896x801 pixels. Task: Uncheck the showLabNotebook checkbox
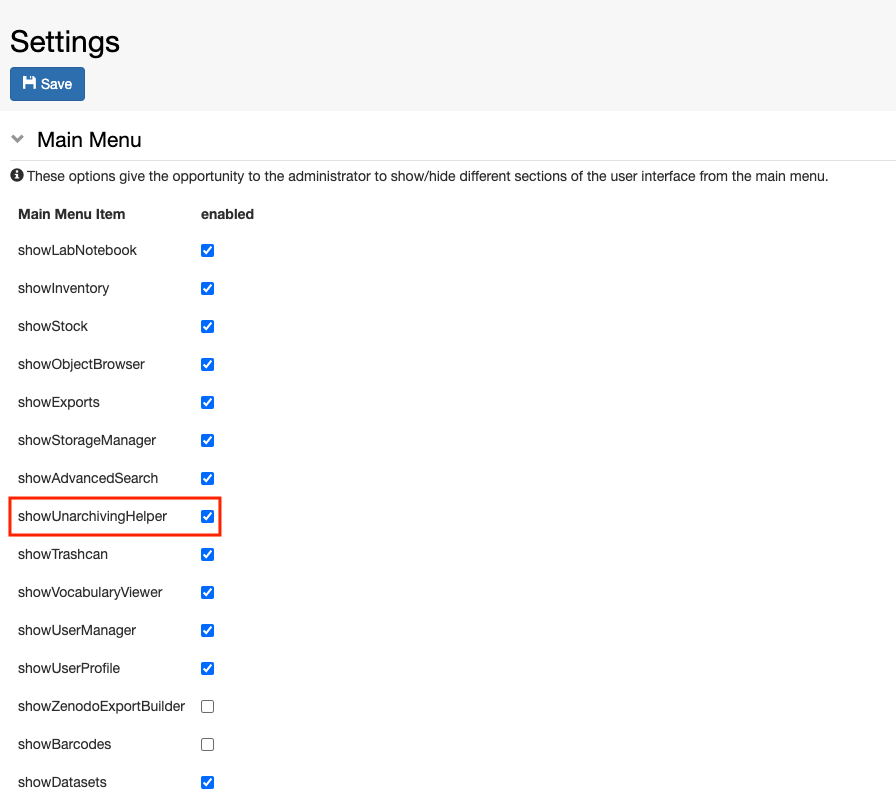[207, 250]
